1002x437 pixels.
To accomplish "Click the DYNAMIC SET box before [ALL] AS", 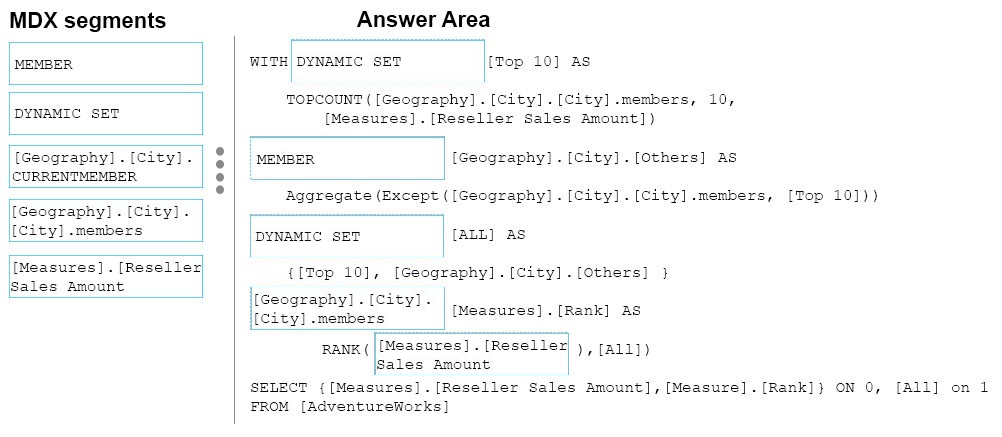I will pyautogui.click(x=347, y=236).
